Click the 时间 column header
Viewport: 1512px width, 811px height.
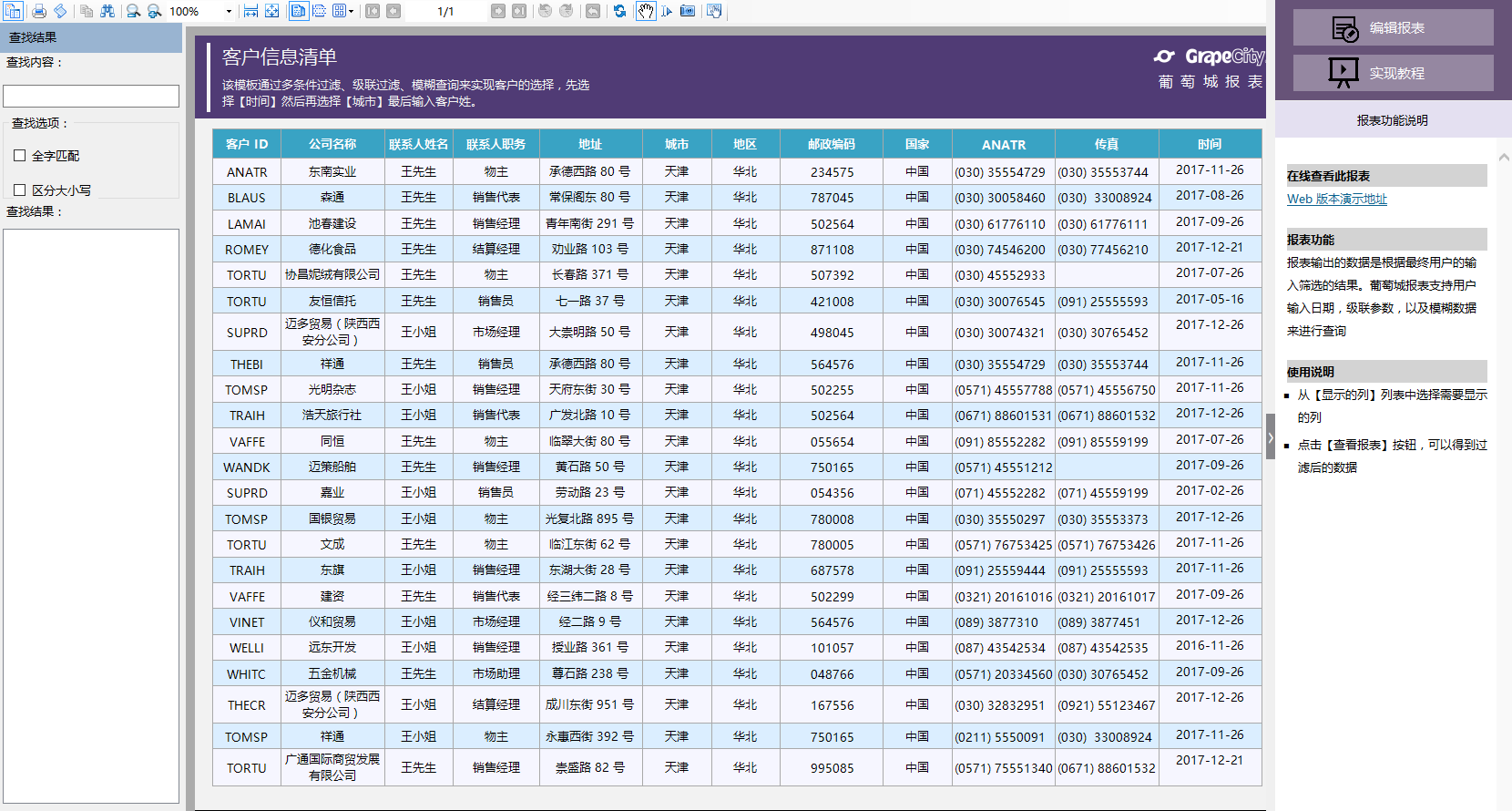[1210, 144]
